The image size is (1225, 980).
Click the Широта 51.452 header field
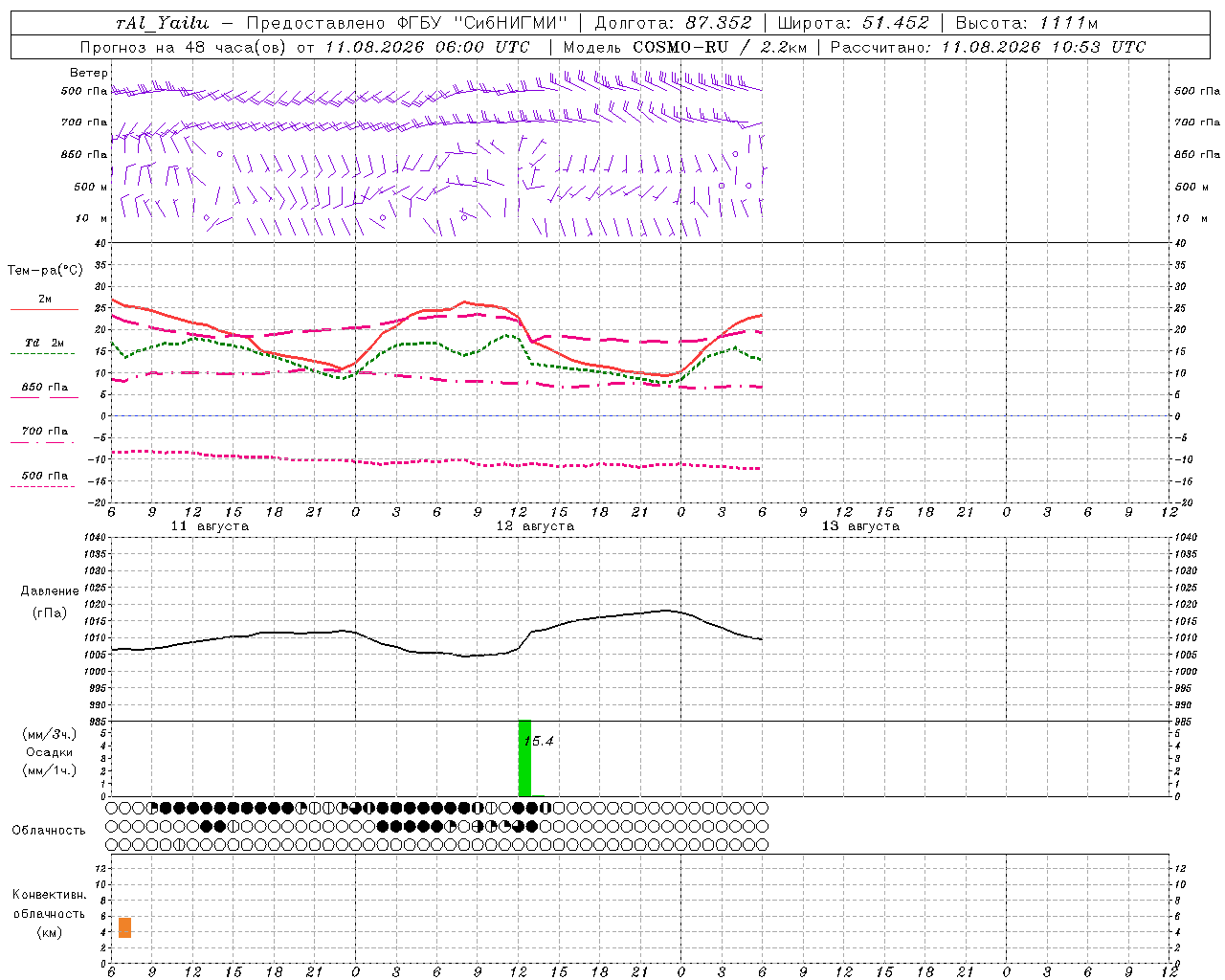[x=852, y=23]
